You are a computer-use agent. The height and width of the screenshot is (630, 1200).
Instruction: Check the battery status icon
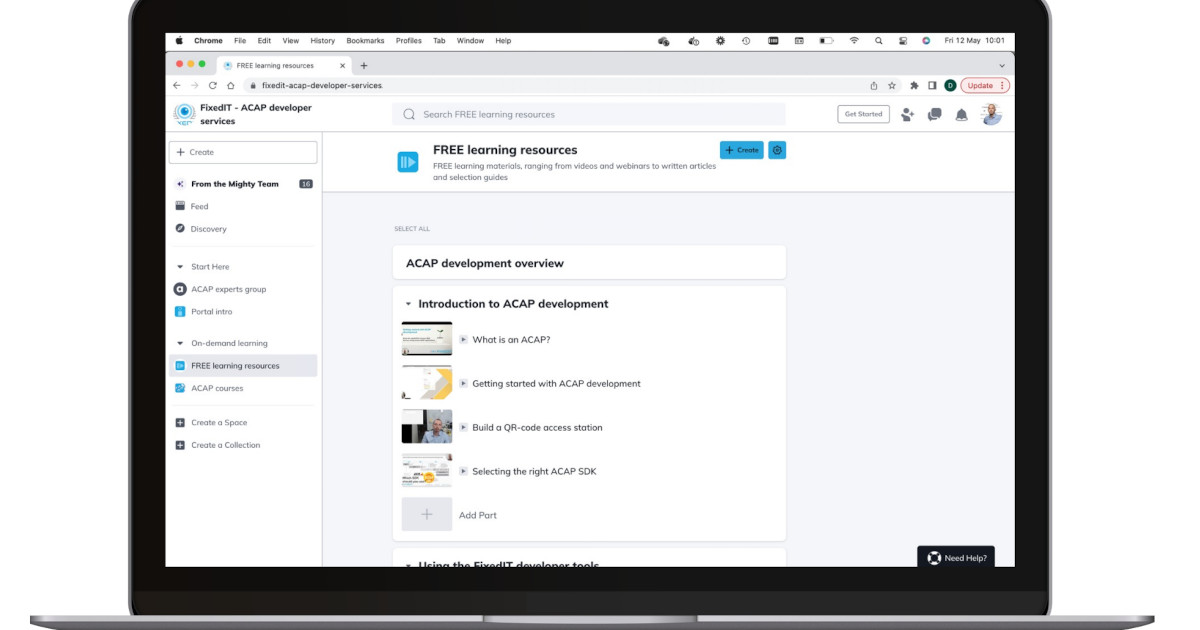[826, 41]
